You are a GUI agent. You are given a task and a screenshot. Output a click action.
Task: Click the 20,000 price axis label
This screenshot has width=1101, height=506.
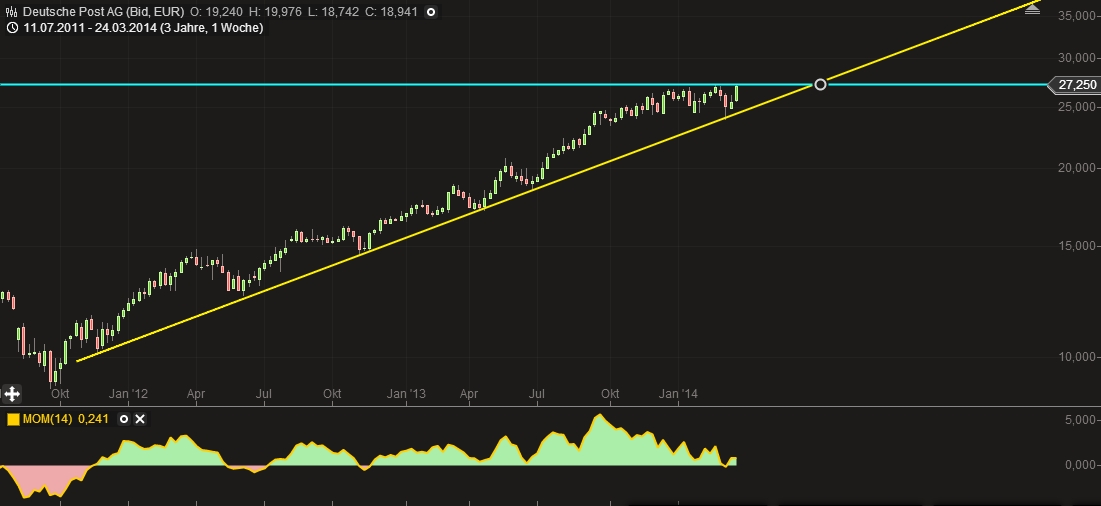pos(1077,168)
